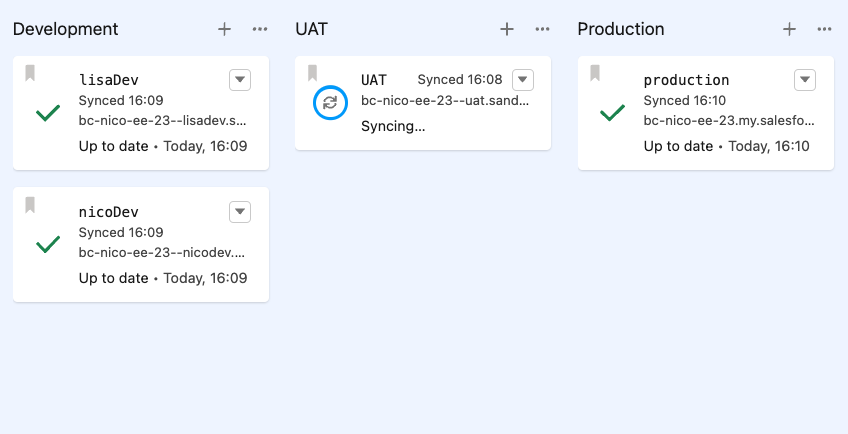
Task: Click bc-nico-ee-23--nicodev URL text
Action: [162, 252]
